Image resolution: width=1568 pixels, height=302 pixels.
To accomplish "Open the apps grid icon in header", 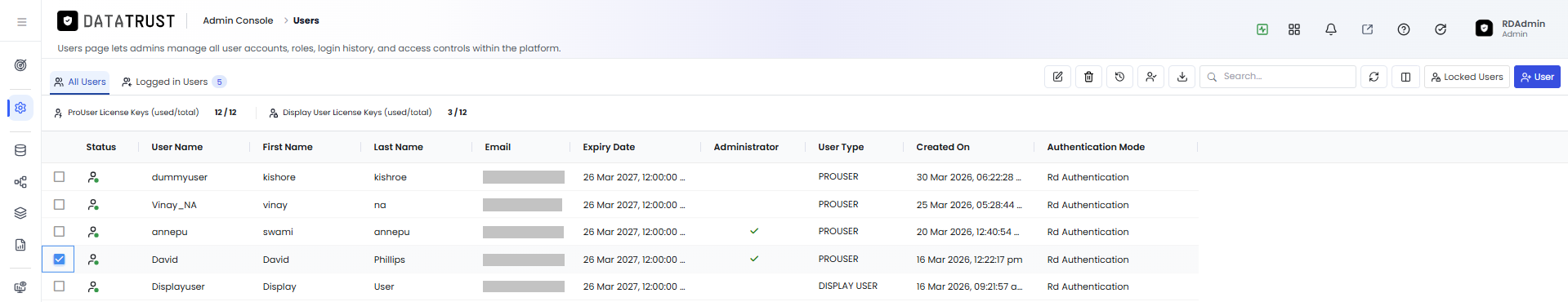I will coord(1294,29).
